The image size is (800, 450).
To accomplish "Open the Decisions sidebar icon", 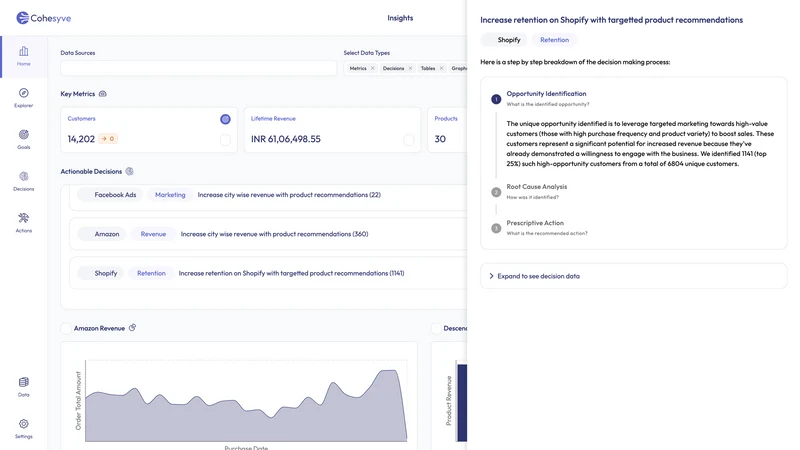I will click(23, 181).
